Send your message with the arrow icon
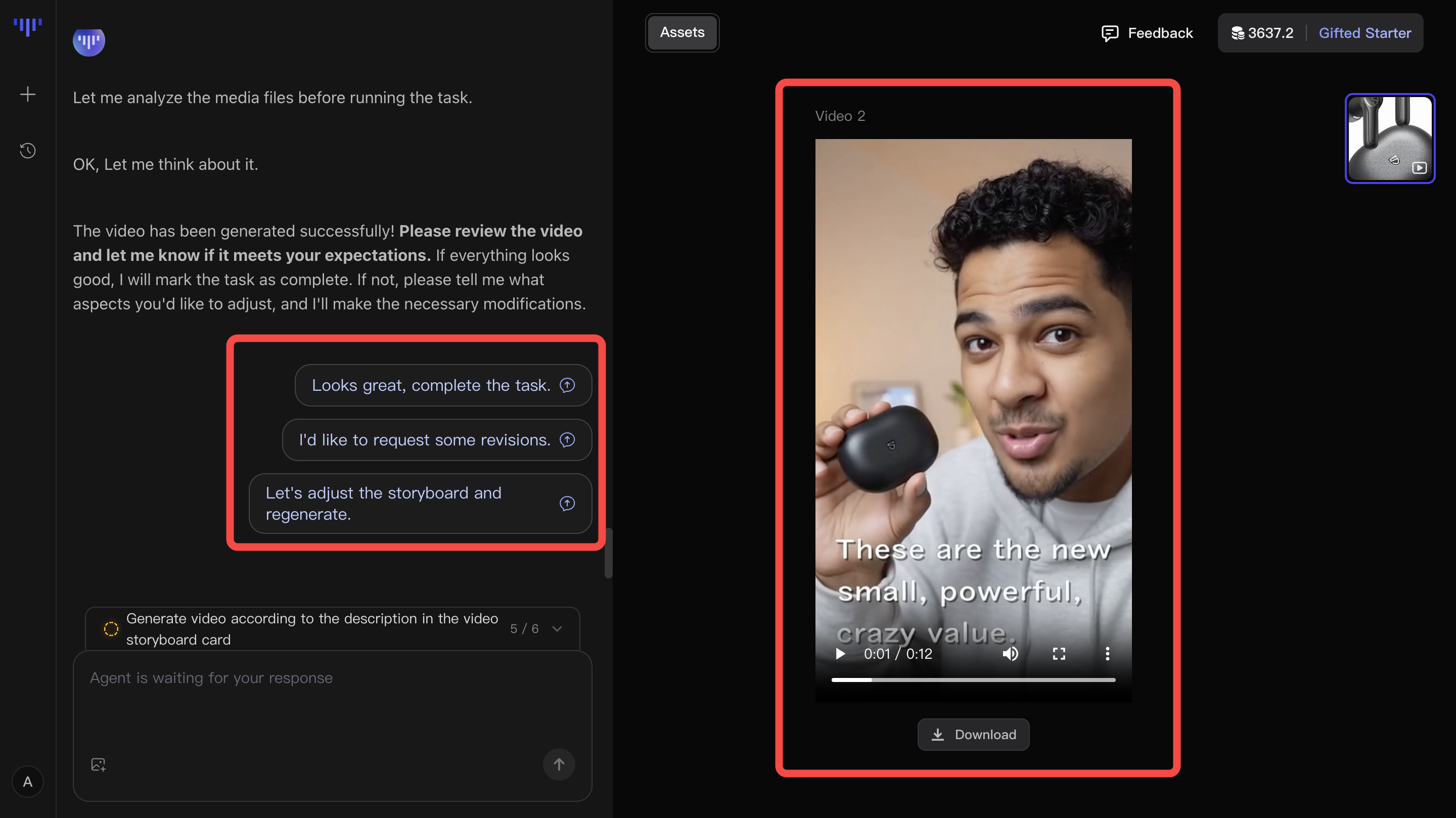Image resolution: width=1456 pixels, height=818 pixels. click(x=559, y=764)
